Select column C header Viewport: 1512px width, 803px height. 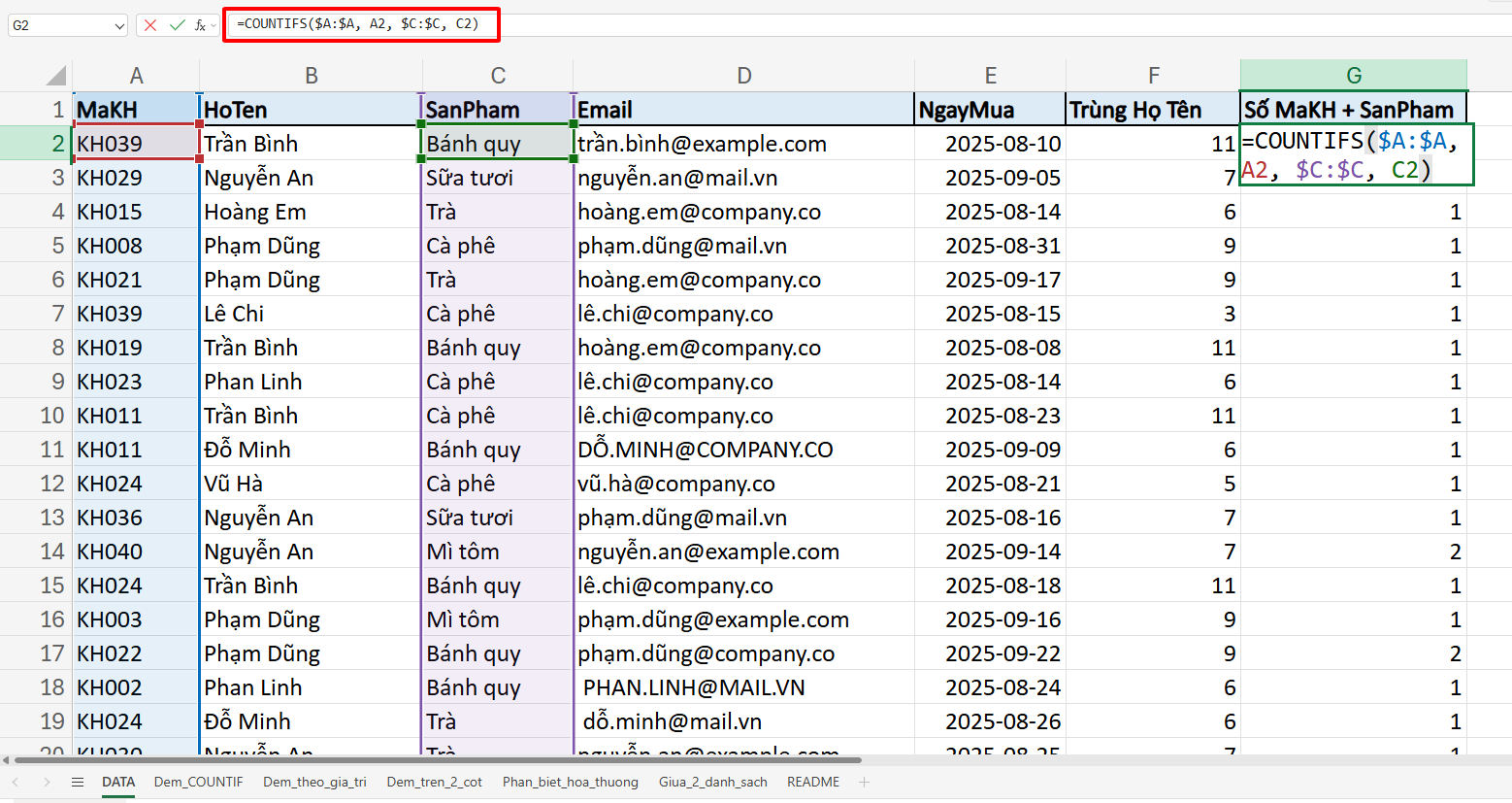pos(498,76)
